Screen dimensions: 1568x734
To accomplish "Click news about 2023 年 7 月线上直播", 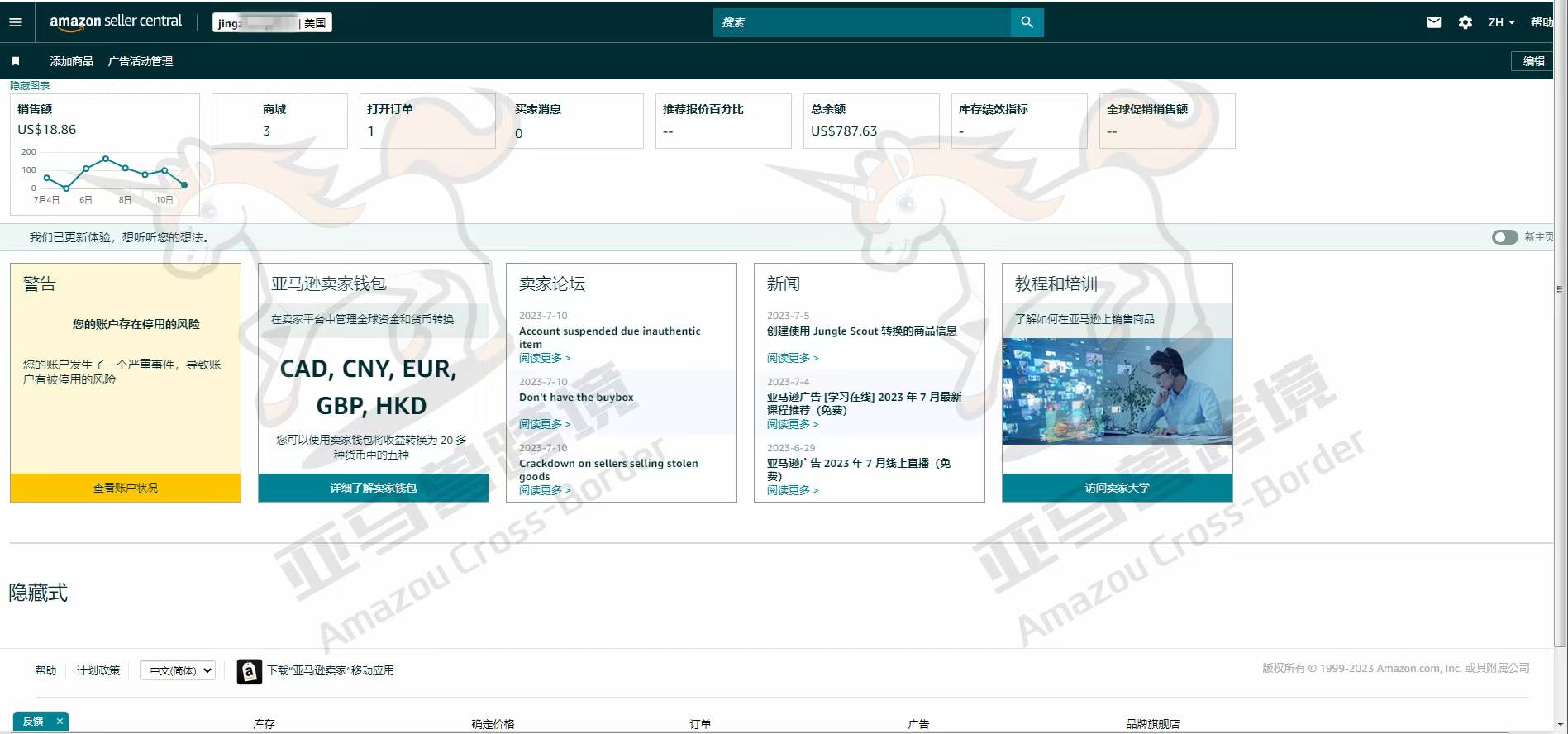I will tap(859, 469).
